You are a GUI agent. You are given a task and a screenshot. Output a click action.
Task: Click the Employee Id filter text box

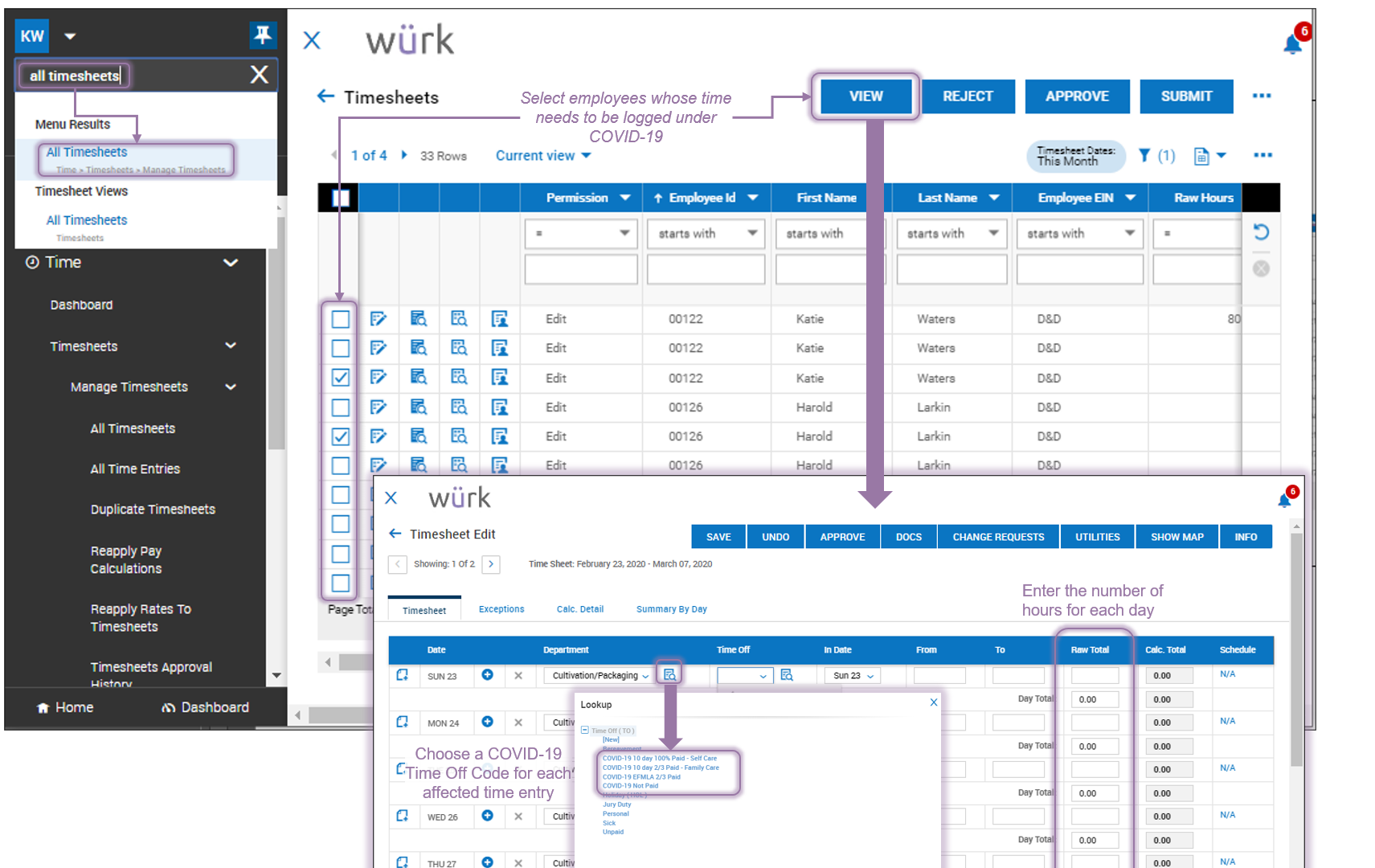706,269
